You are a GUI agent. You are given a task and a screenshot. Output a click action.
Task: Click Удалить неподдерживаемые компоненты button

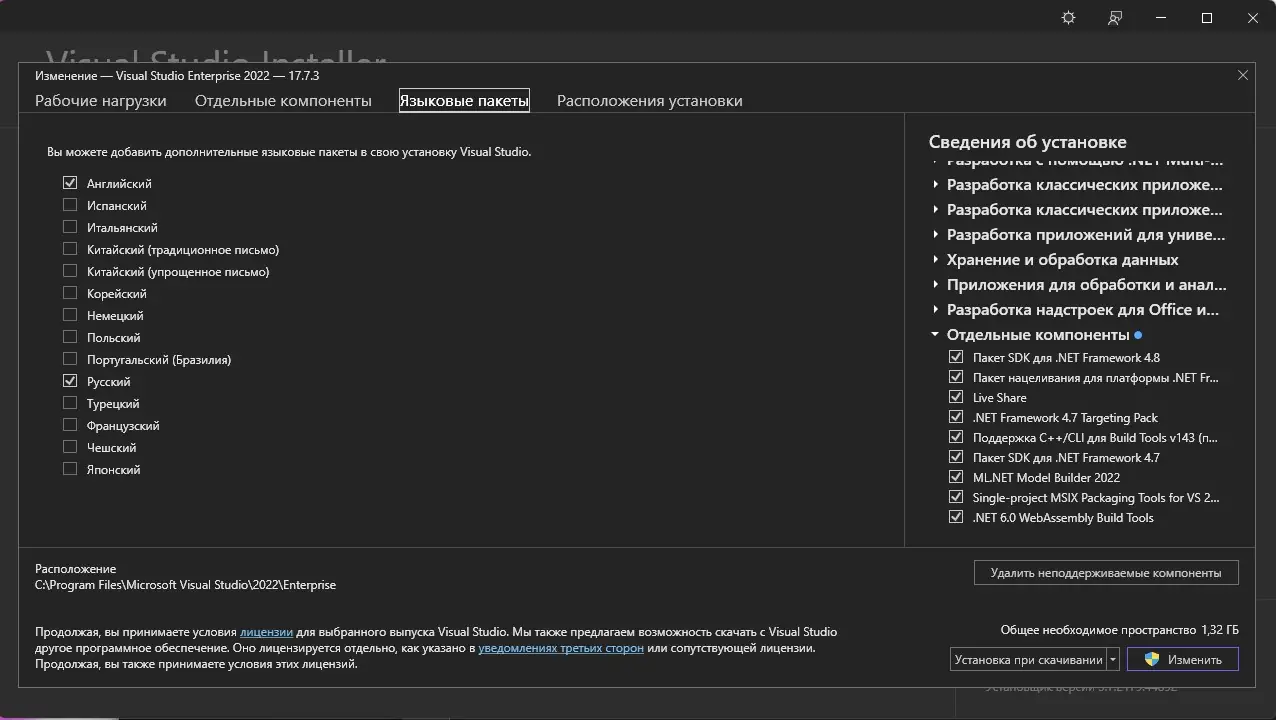tap(1105, 573)
